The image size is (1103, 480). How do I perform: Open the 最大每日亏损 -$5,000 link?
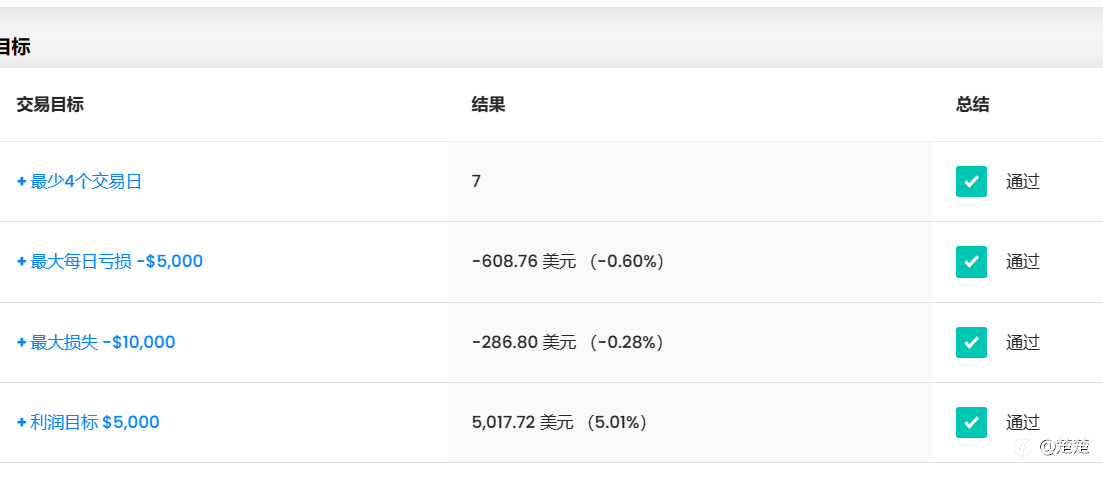117,262
